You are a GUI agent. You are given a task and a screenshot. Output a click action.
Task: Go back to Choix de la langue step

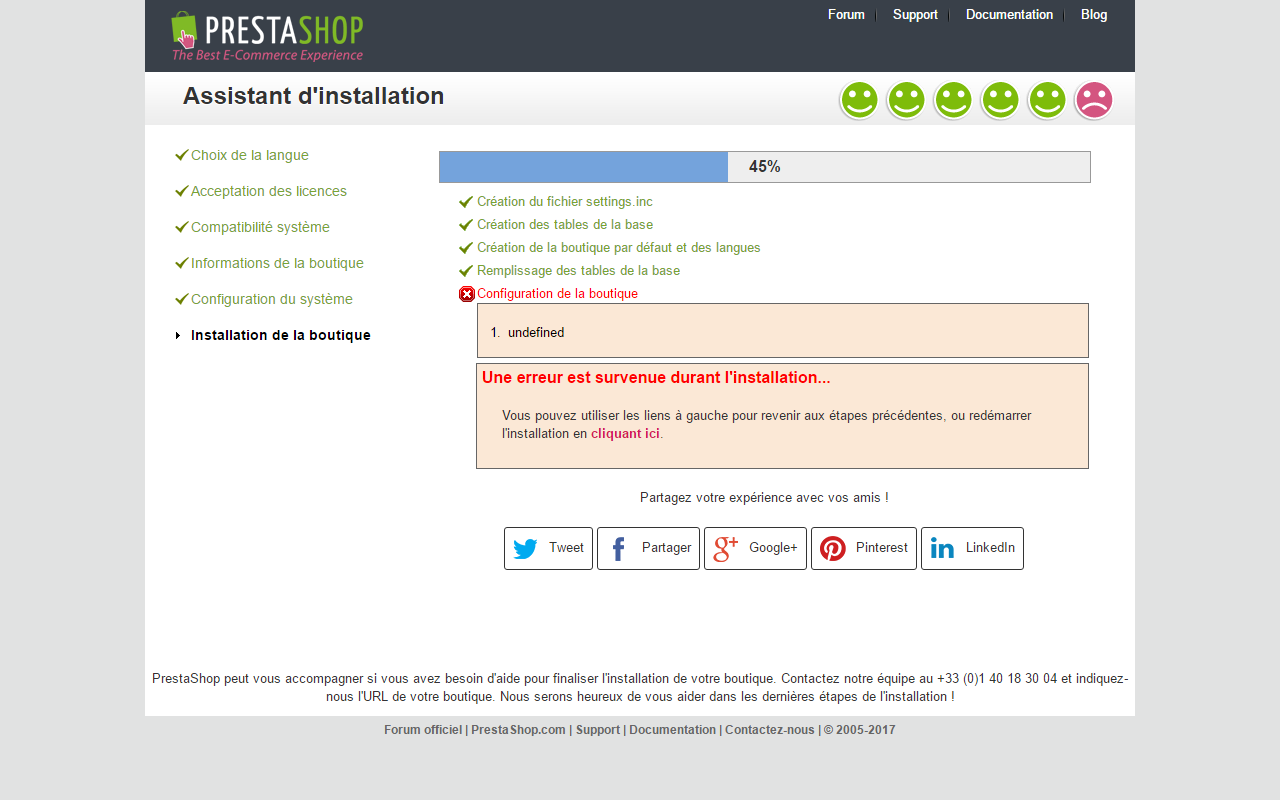coord(250,155)
